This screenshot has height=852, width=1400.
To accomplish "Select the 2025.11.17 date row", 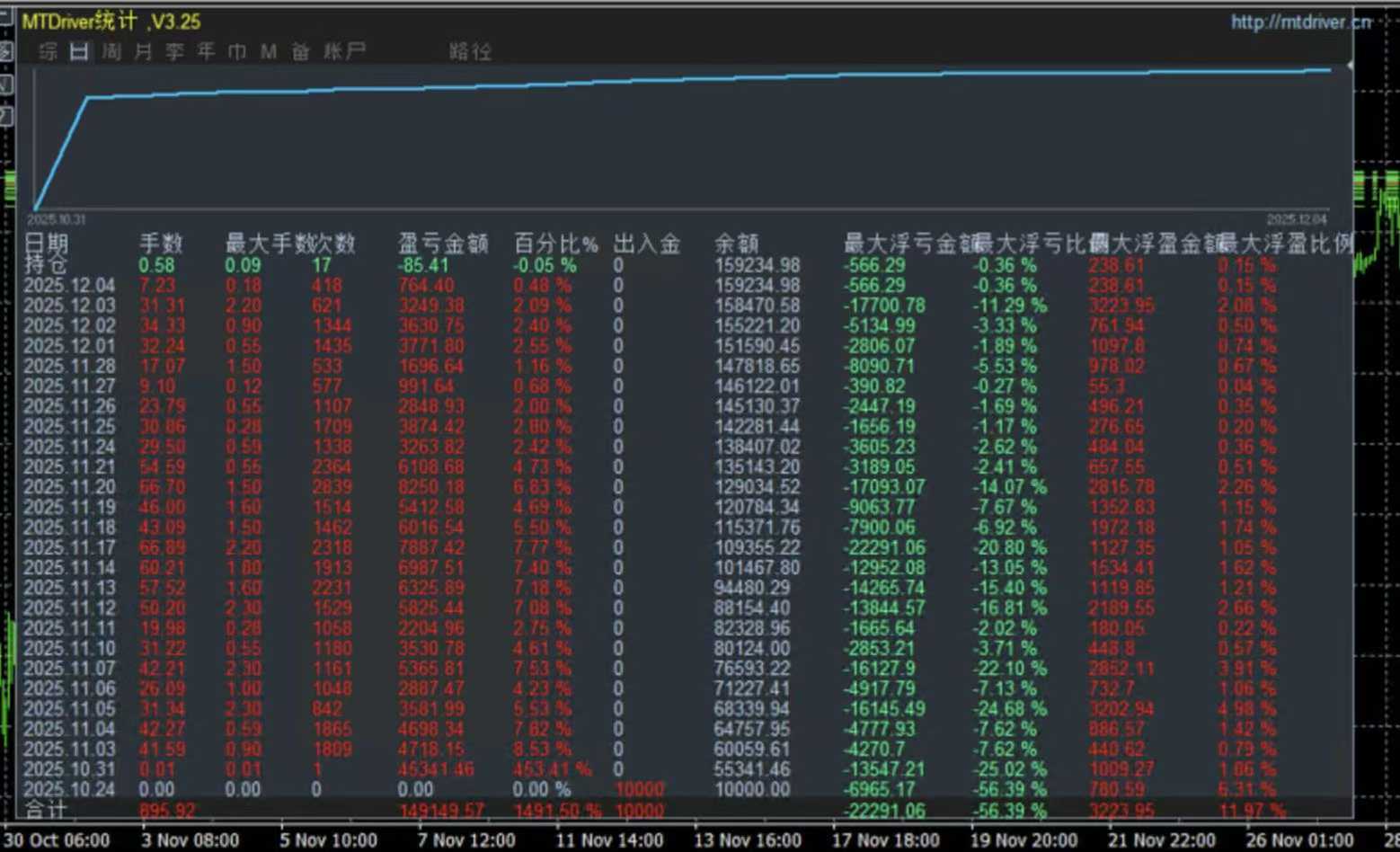I will click(69, 548).
